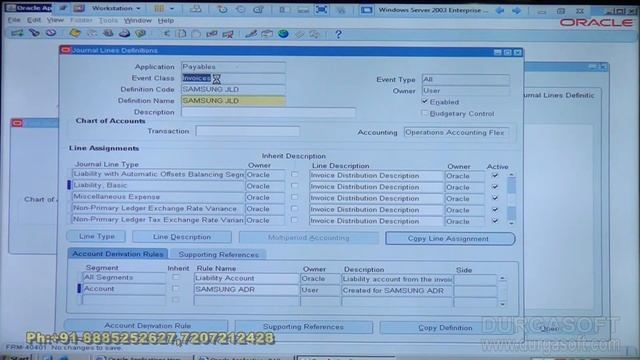Click the VMware pause/suspend bars icon
The image size is (640, 360).
pos(159,8)
